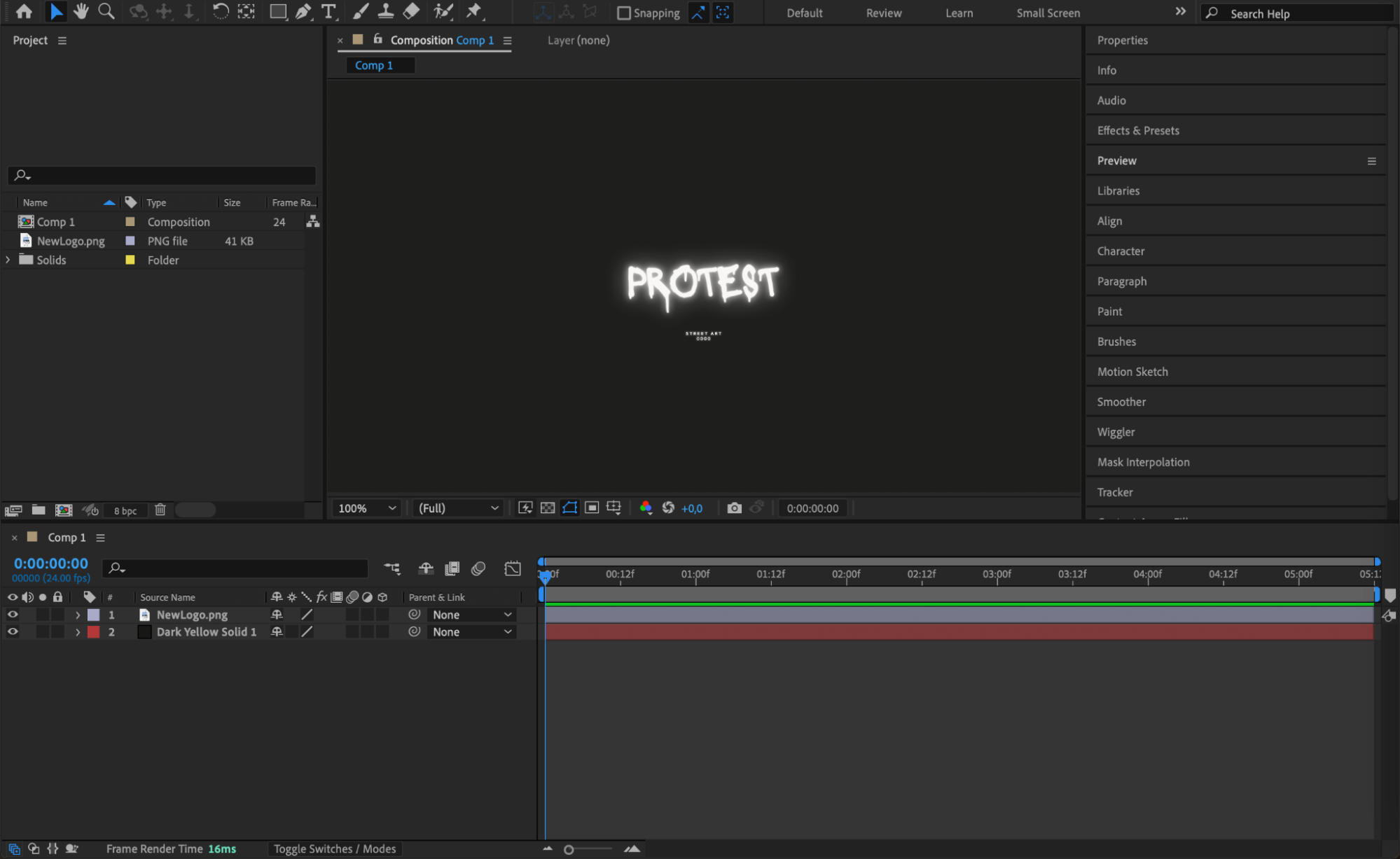Screen dimensions: 1400x859
Task: Open the 100% magnification dropdown
Action: [367, 508]
